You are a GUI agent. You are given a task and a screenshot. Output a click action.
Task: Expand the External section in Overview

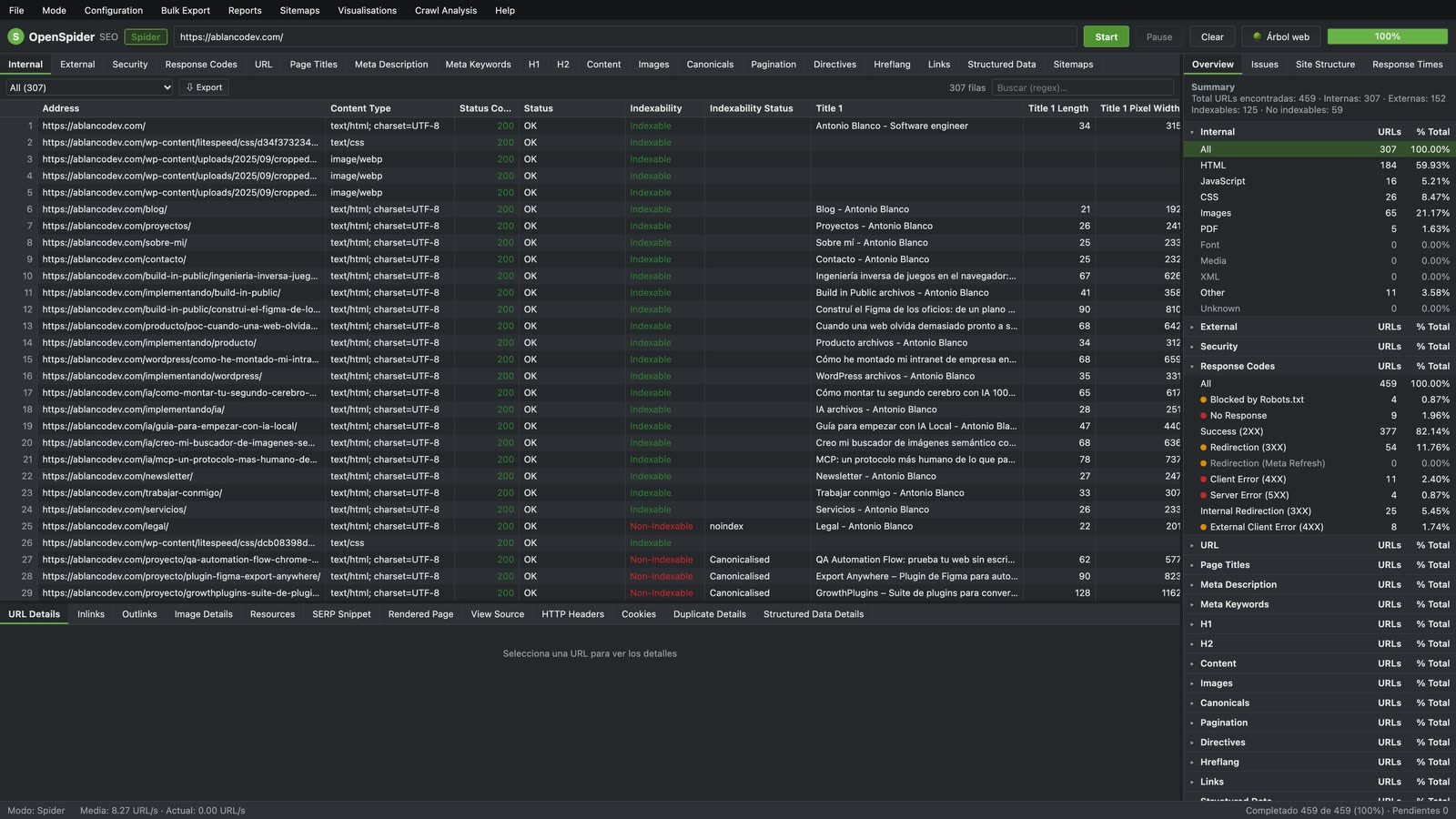coord(1192,327)
